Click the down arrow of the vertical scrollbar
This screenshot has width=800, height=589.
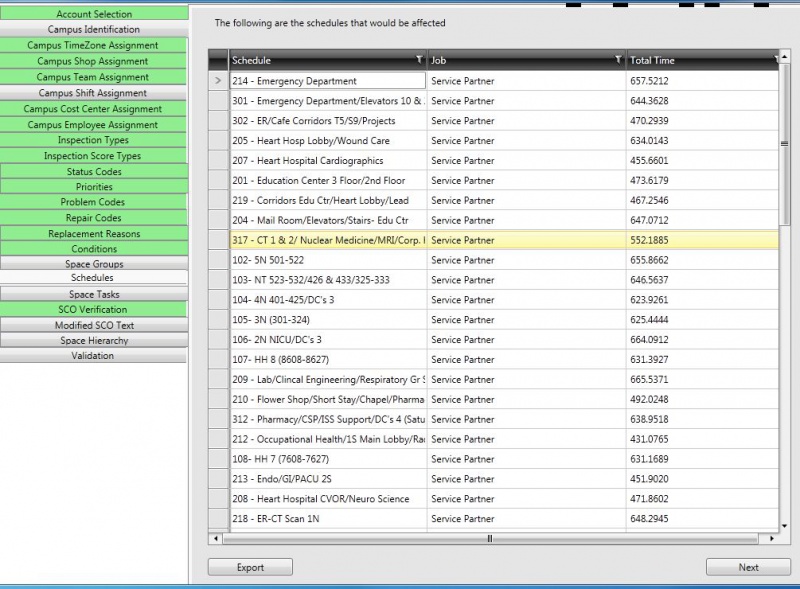coord(783,525)
